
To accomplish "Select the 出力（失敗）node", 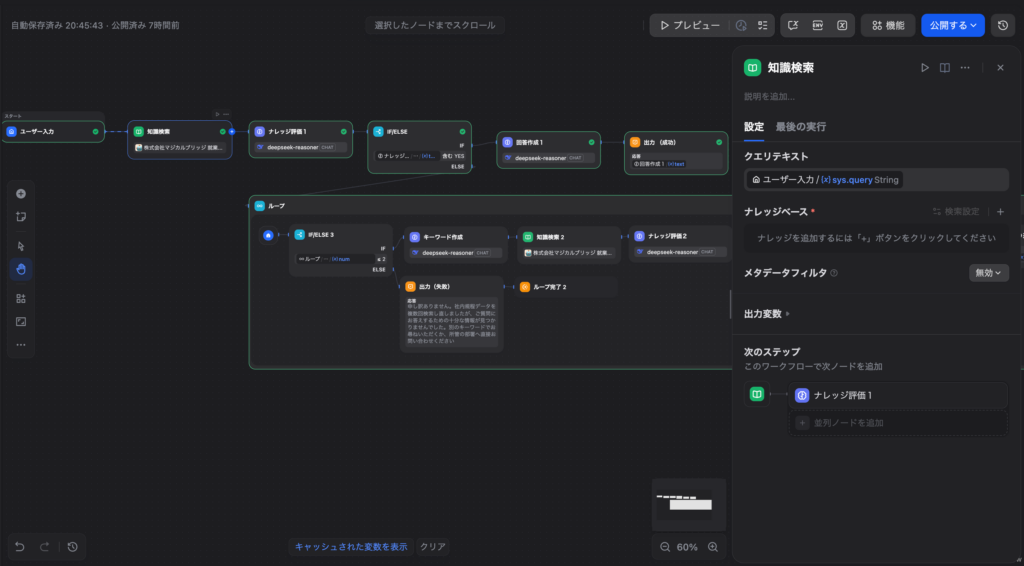I will pyautogui.click(x=452, y=314).
